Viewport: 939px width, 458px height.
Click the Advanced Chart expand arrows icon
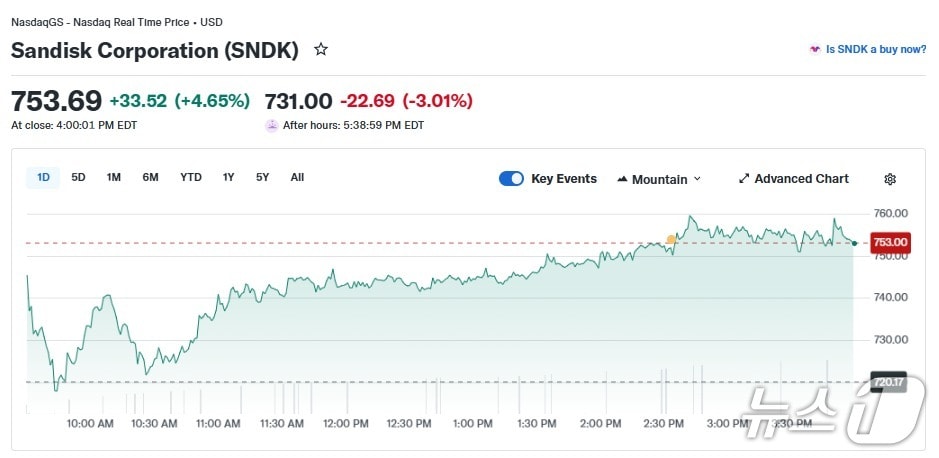coord(744,179)
